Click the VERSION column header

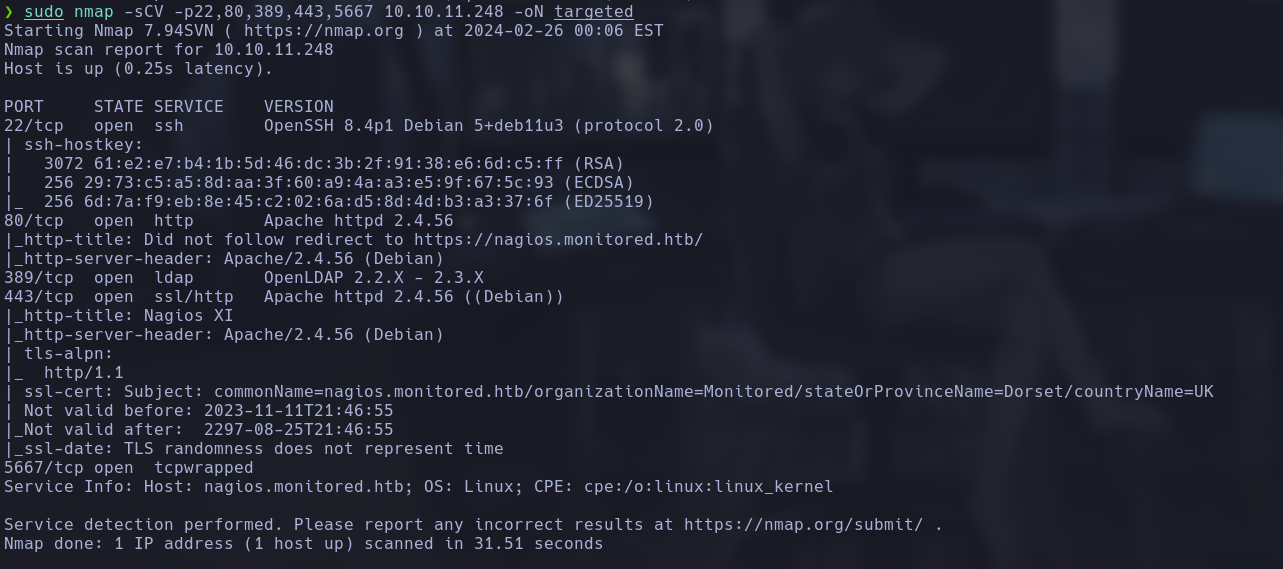point(299,107)
